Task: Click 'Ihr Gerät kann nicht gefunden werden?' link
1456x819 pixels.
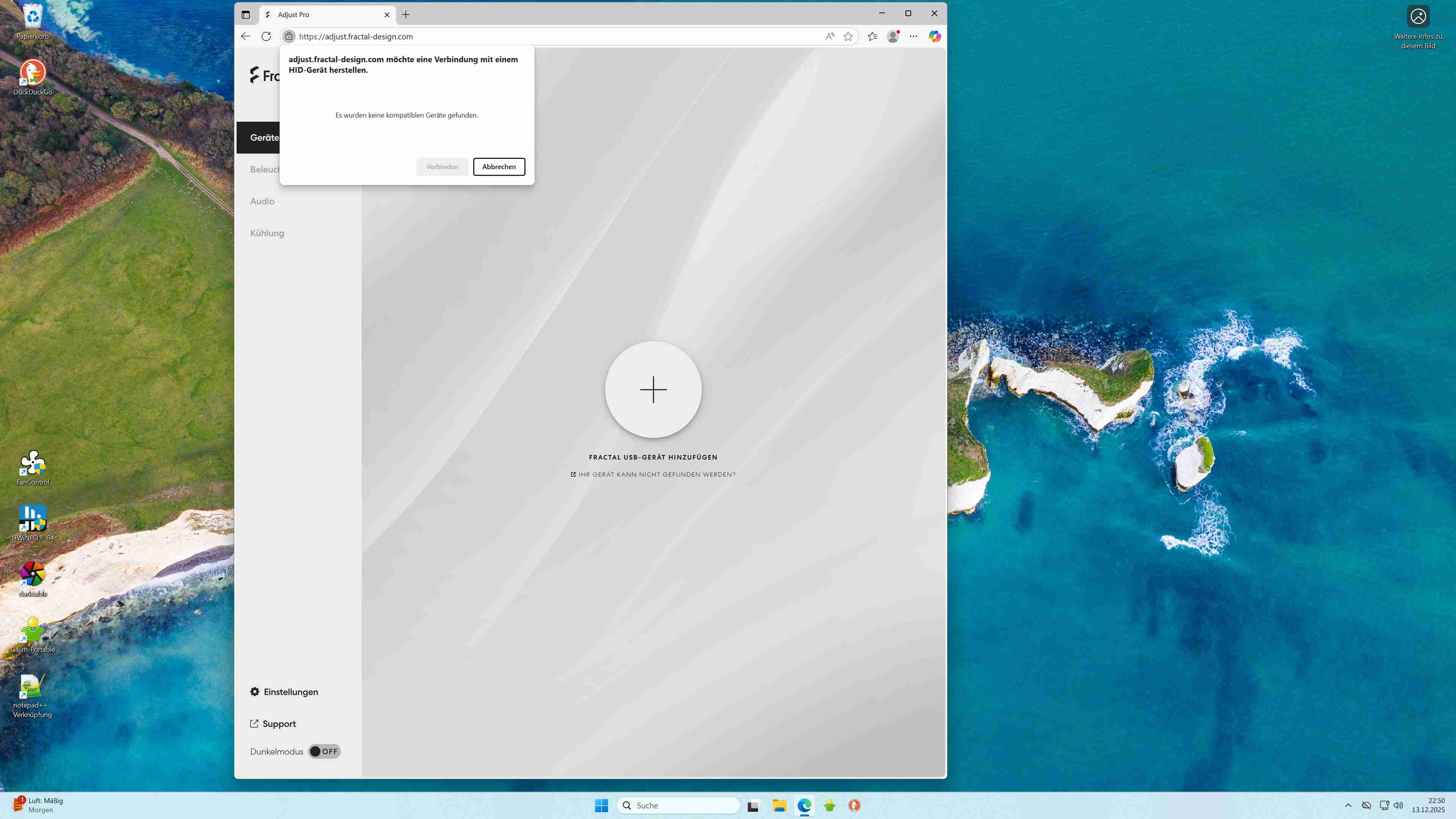Action: [x=653, y=474]
